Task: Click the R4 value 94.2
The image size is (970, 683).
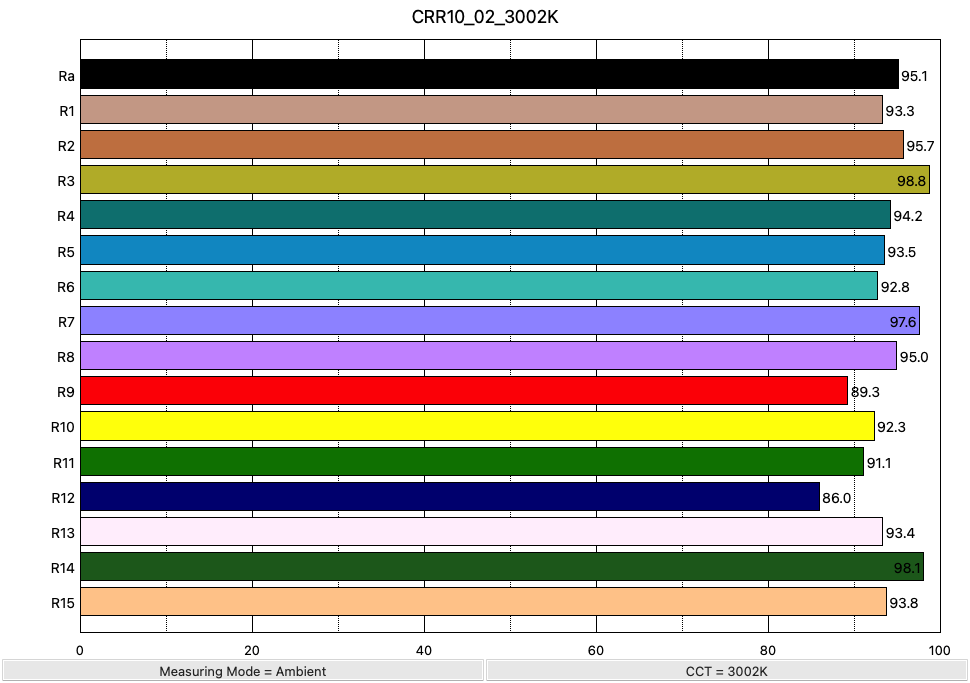Action: click(x=908, y=216)
